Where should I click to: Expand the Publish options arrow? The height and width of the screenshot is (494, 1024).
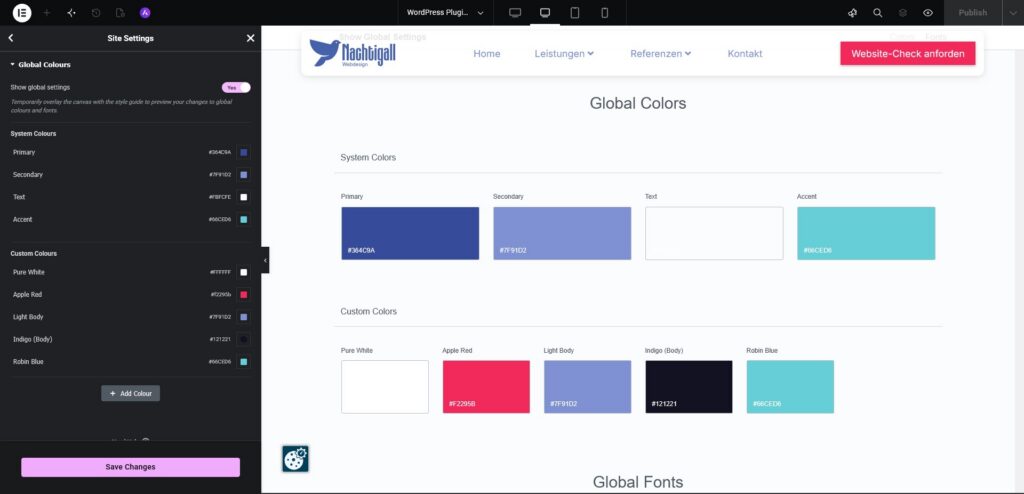pyautogui.click(x=1013, y=12)
